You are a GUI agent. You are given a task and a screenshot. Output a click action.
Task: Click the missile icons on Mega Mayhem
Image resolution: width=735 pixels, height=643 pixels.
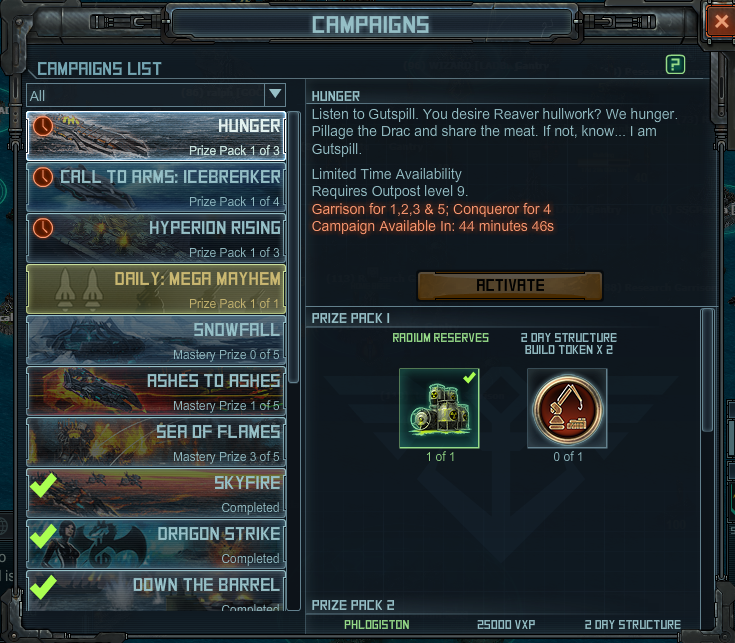click(x=79, y=289)
